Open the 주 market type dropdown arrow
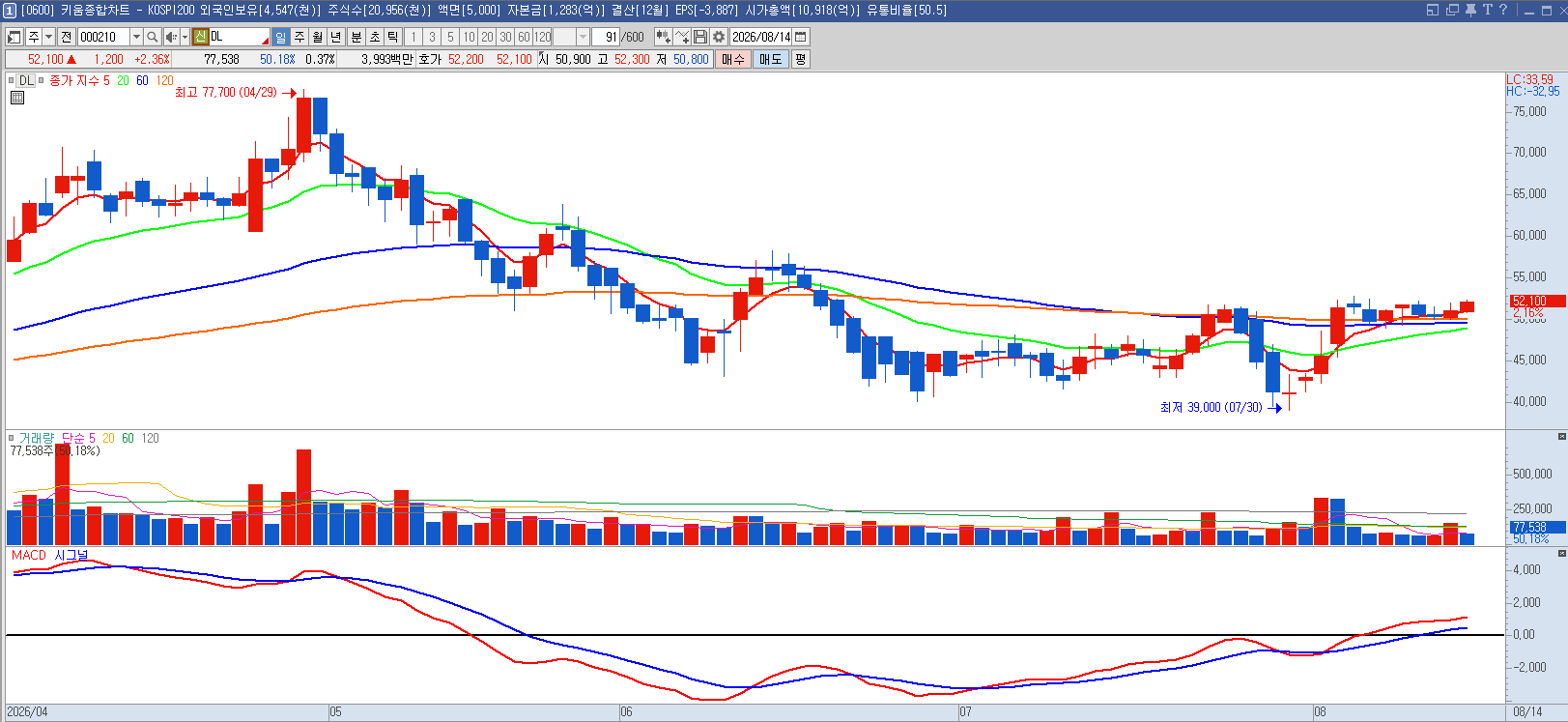This screenshot has height=722, width=1568. point(48,37)
